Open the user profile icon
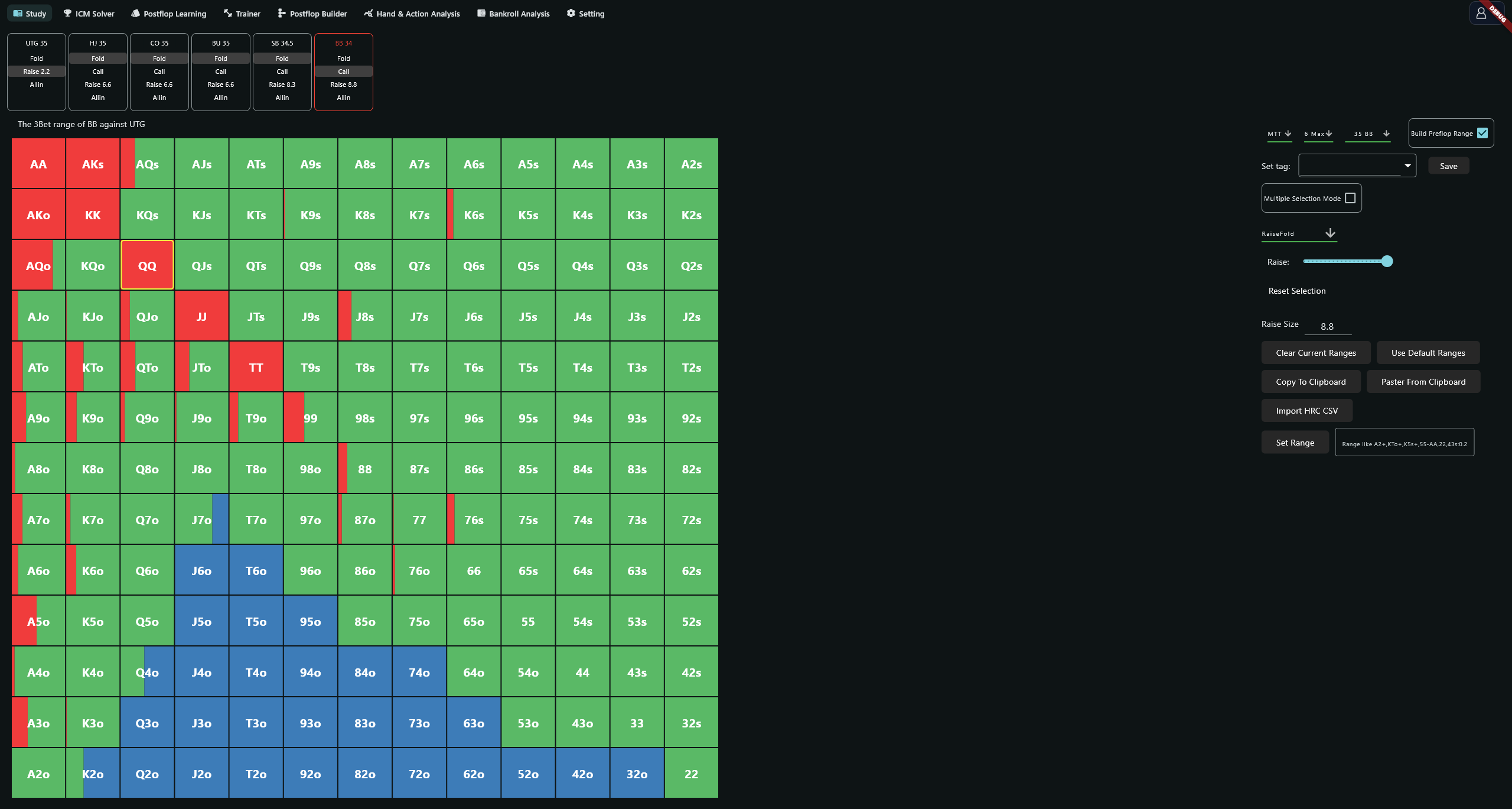The width and height of the screenshot is (1512, 809). click(1481, 13)
